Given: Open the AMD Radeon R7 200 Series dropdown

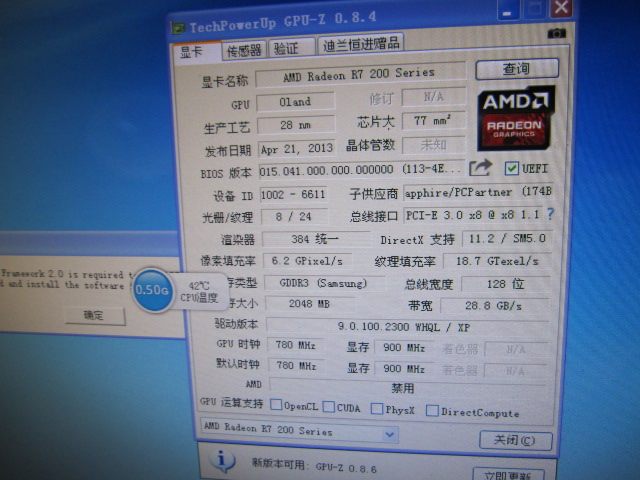Looking at the screenshot, I should [298, 430].
